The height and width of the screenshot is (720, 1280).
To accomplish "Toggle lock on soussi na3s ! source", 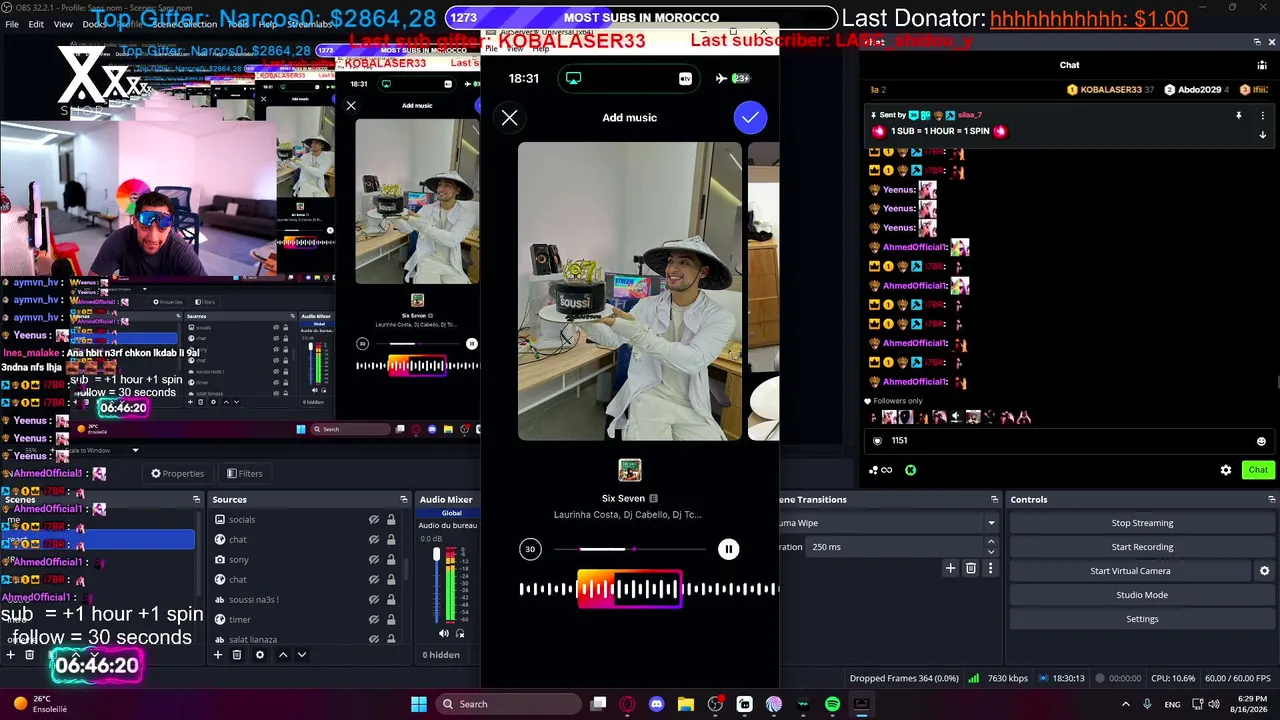I will click(x=391, y=600).
